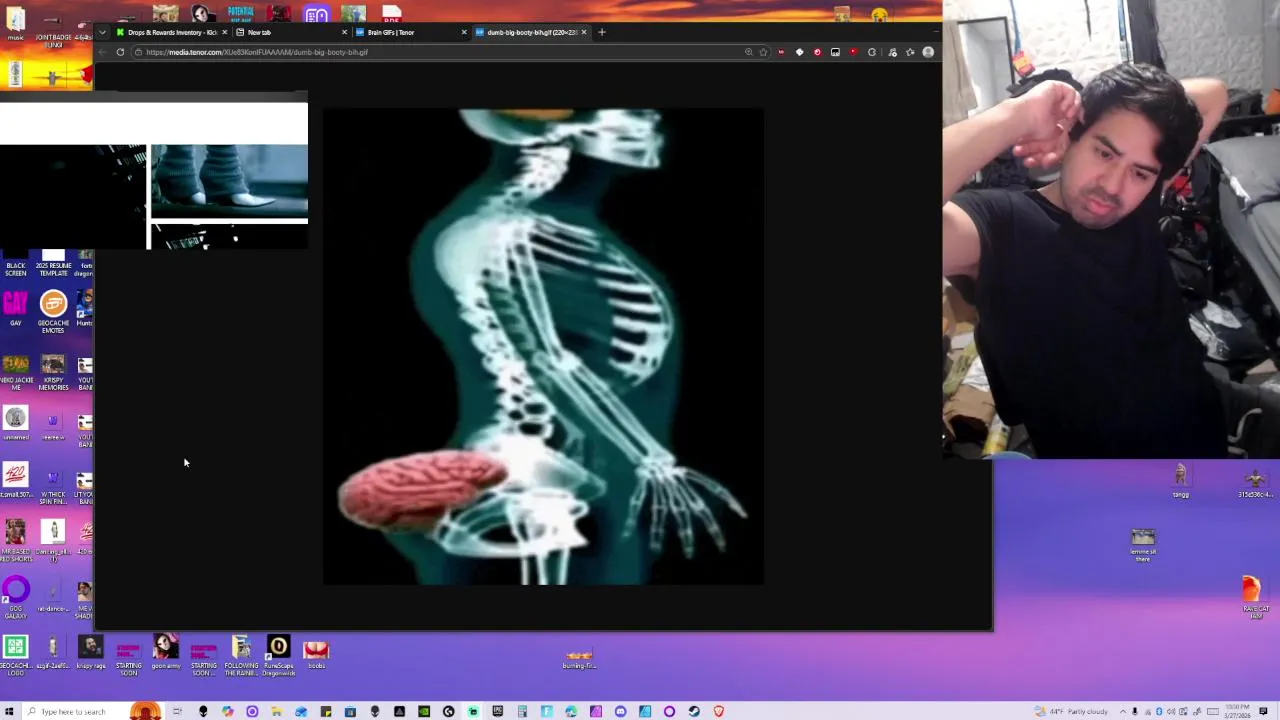1280x720 pixels.
Task: Open Task View on taskbar
Action: pos(177,711)
